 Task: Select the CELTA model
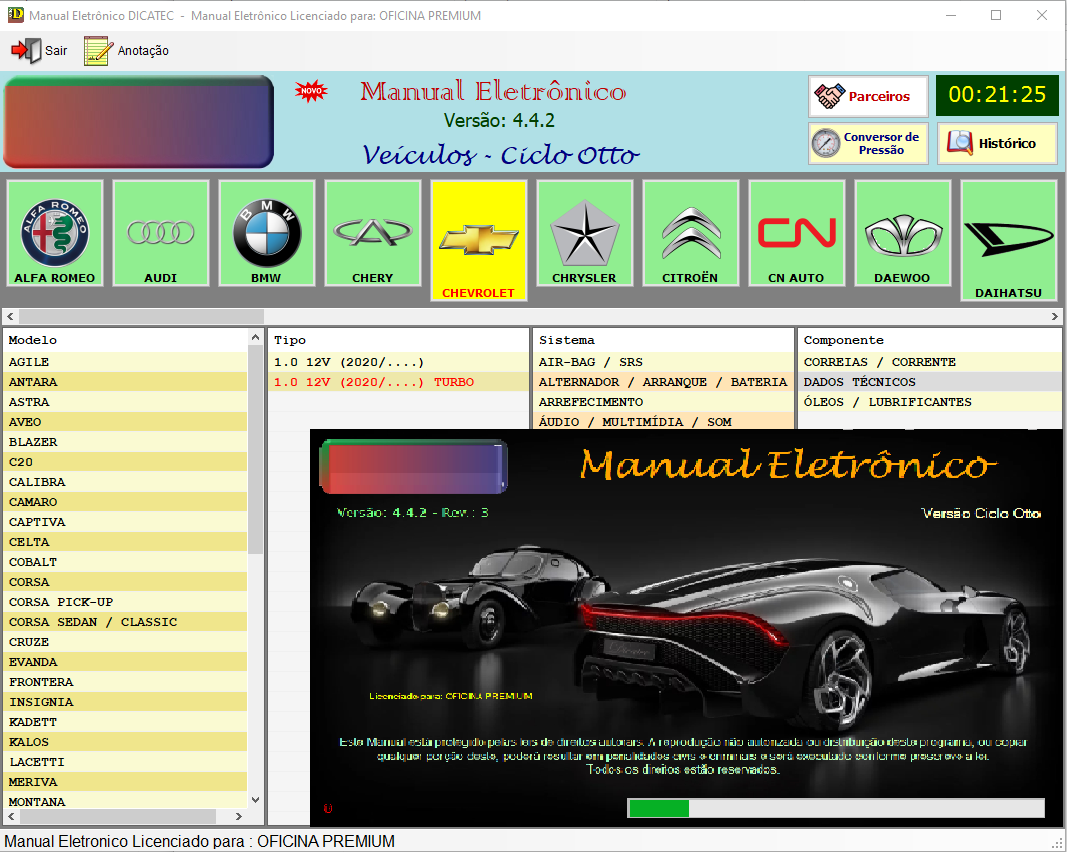pyautogui.click(x=126, y=542)
